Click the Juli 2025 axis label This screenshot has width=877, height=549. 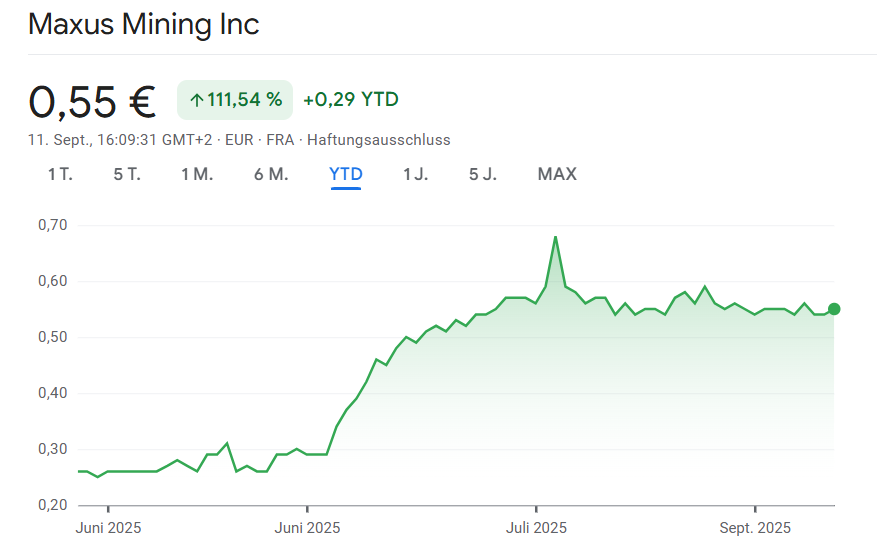pyautogui.click(x=536, y=528)
